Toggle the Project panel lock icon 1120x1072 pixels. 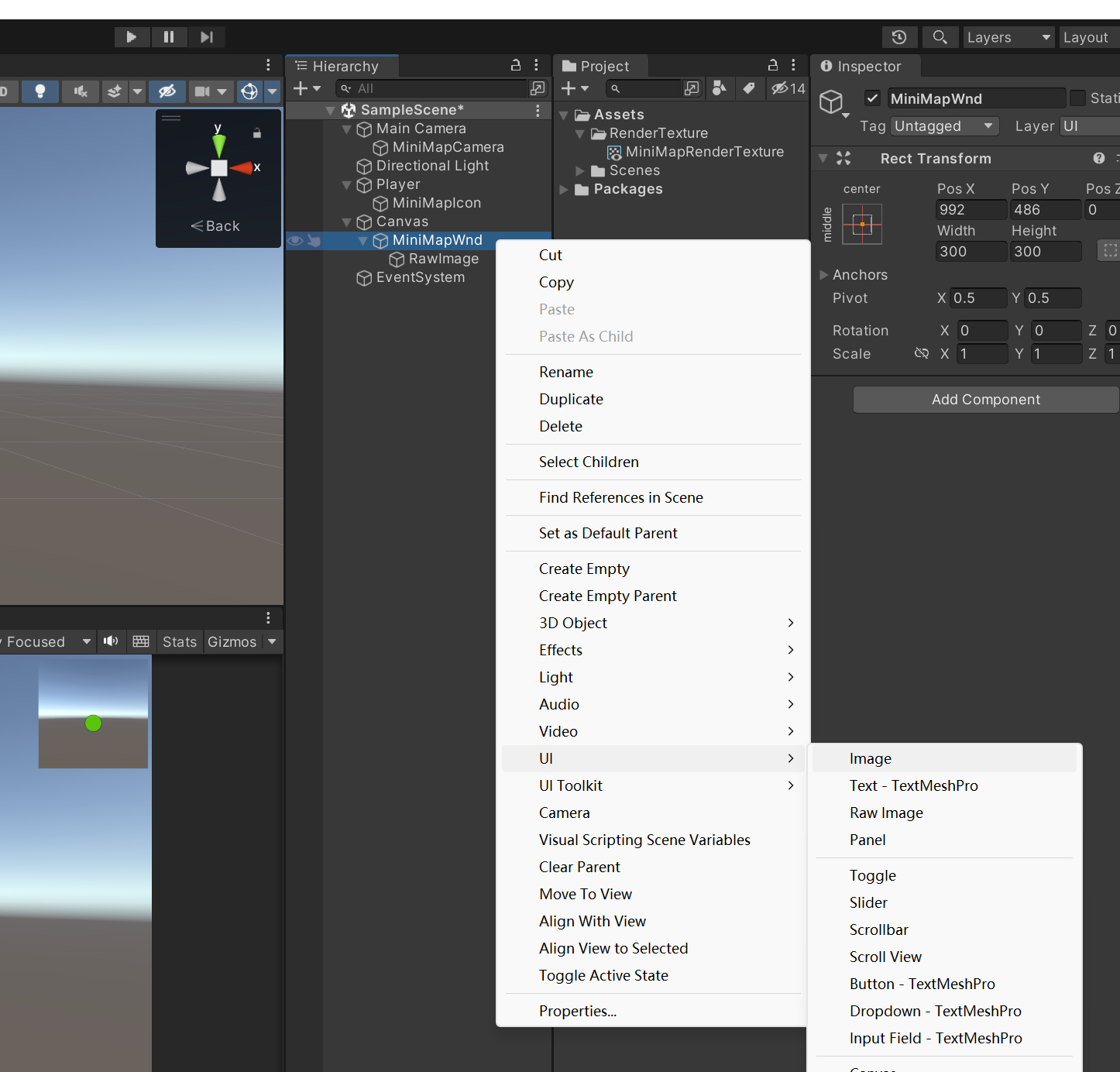(773, 65)
